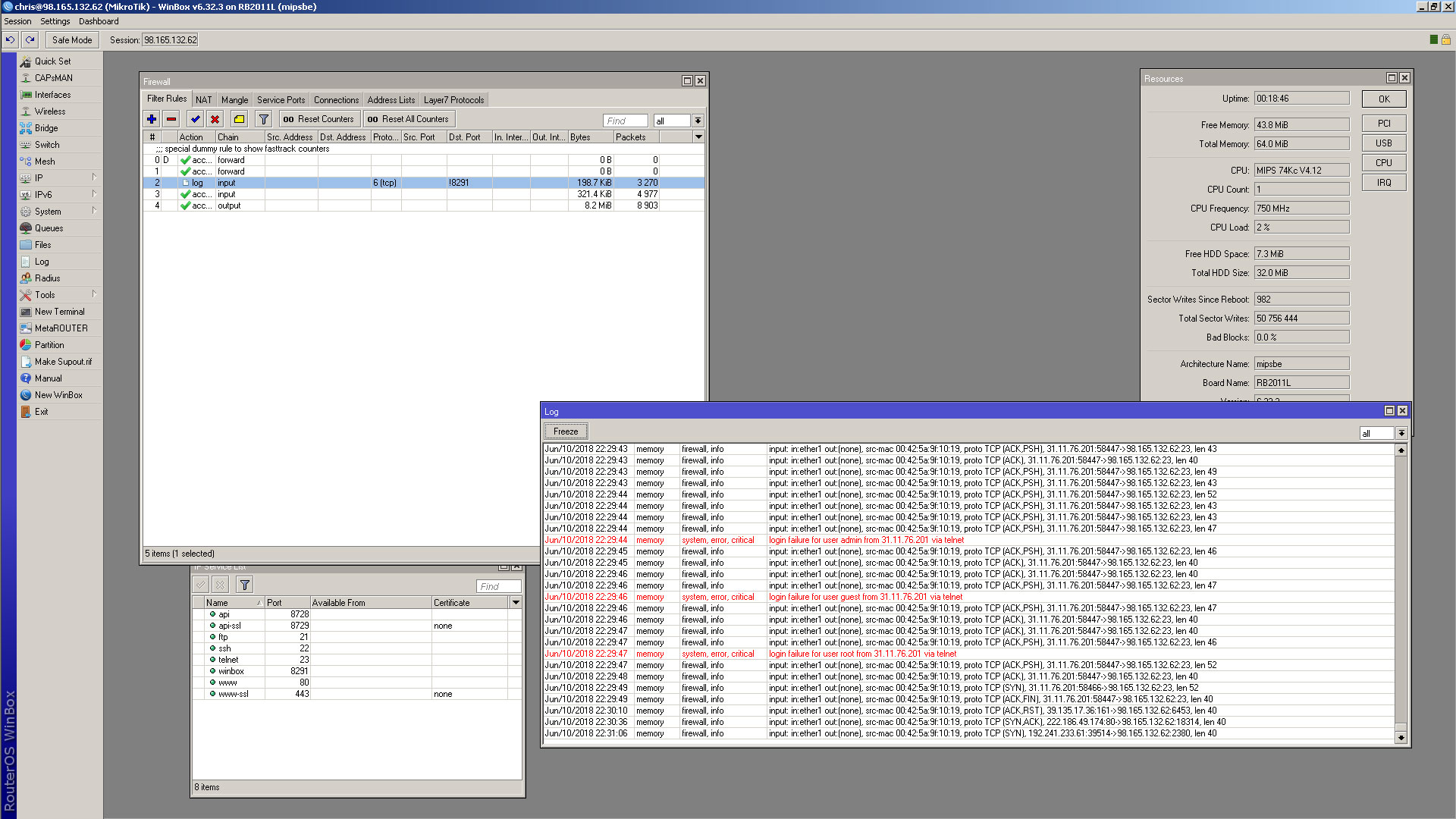Open the Firewall column selector dropdown arrow
This screenshot has height=819, width=1456.
[698, 137]
